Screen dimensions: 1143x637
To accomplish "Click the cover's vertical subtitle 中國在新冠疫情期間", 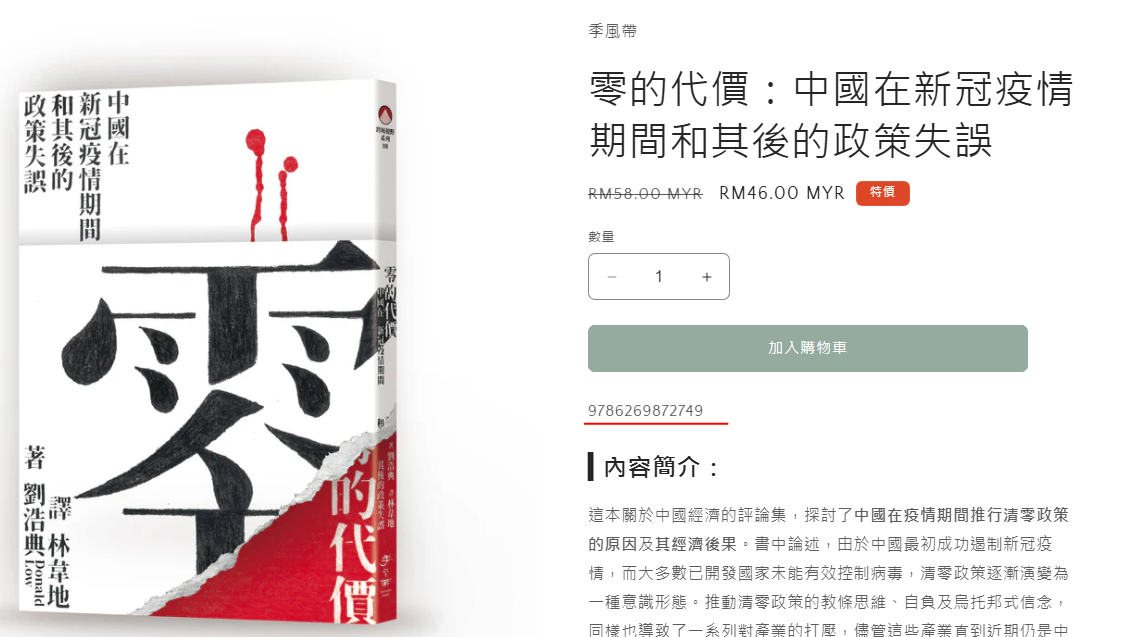I will [104, 166].
